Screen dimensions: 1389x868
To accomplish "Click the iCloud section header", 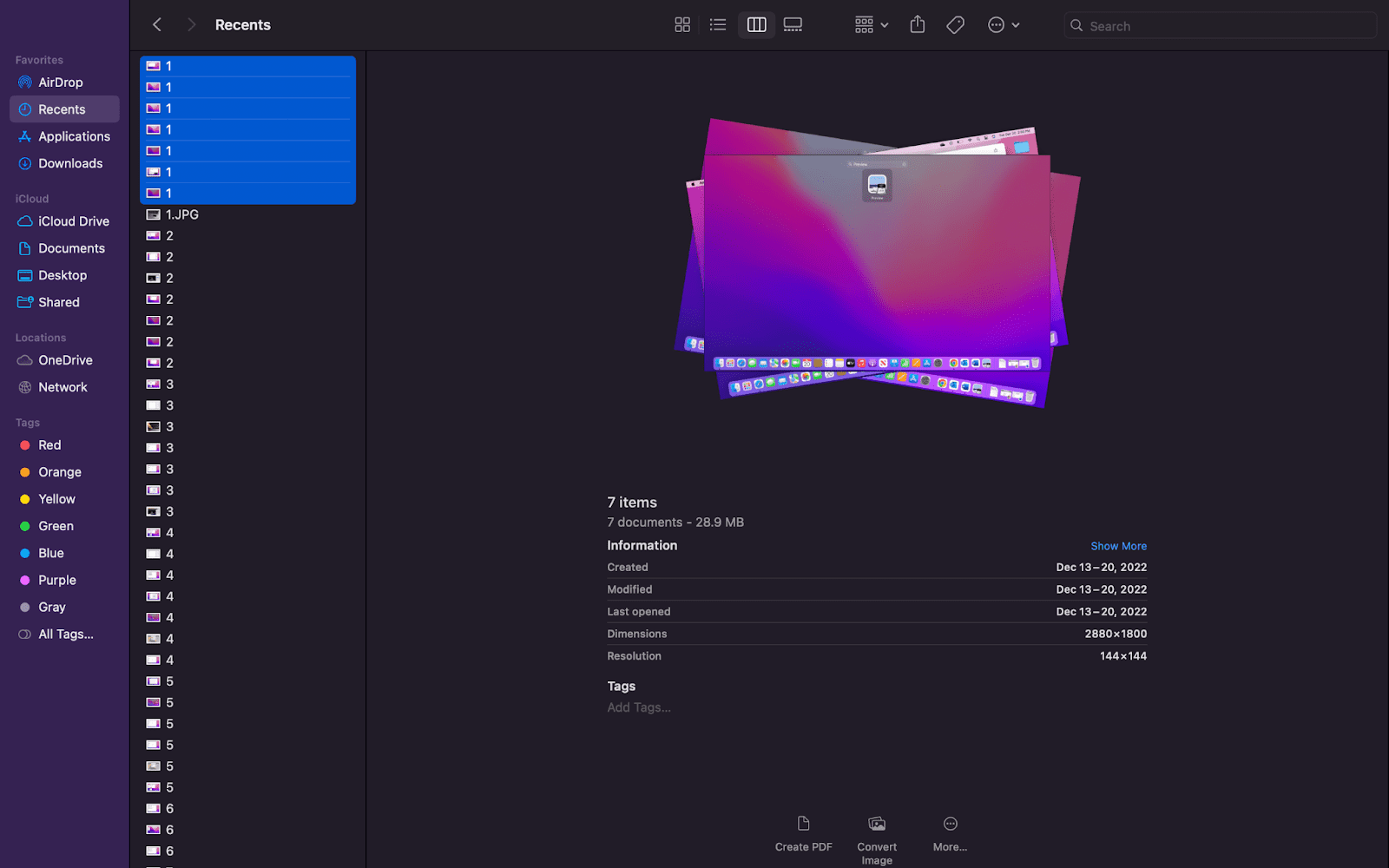I will tap(32, 199).
